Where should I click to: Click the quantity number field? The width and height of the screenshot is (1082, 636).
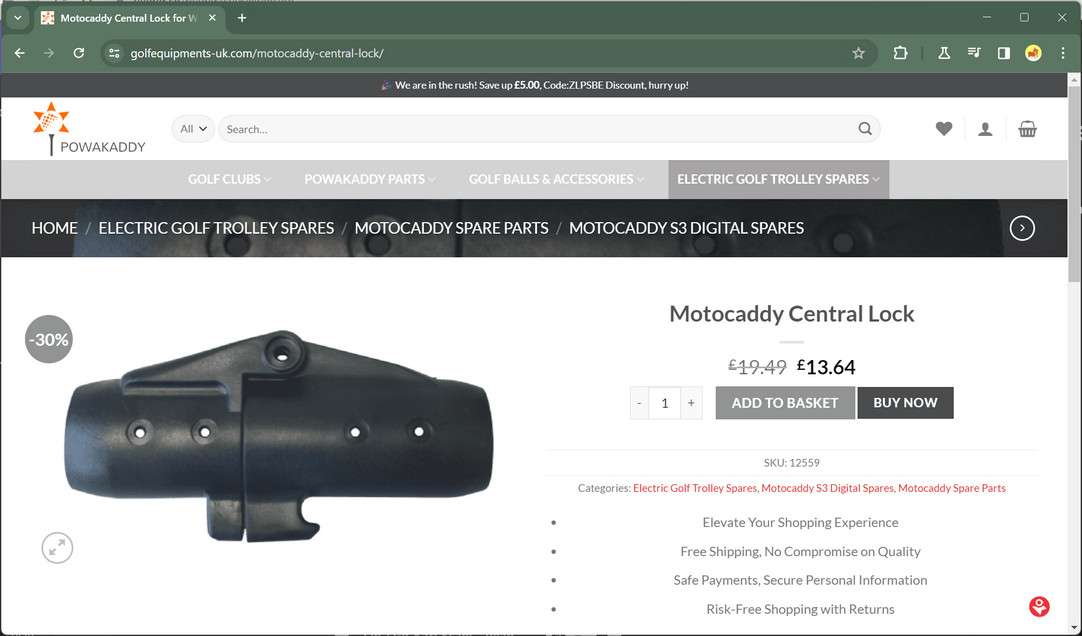click(665, 403)
